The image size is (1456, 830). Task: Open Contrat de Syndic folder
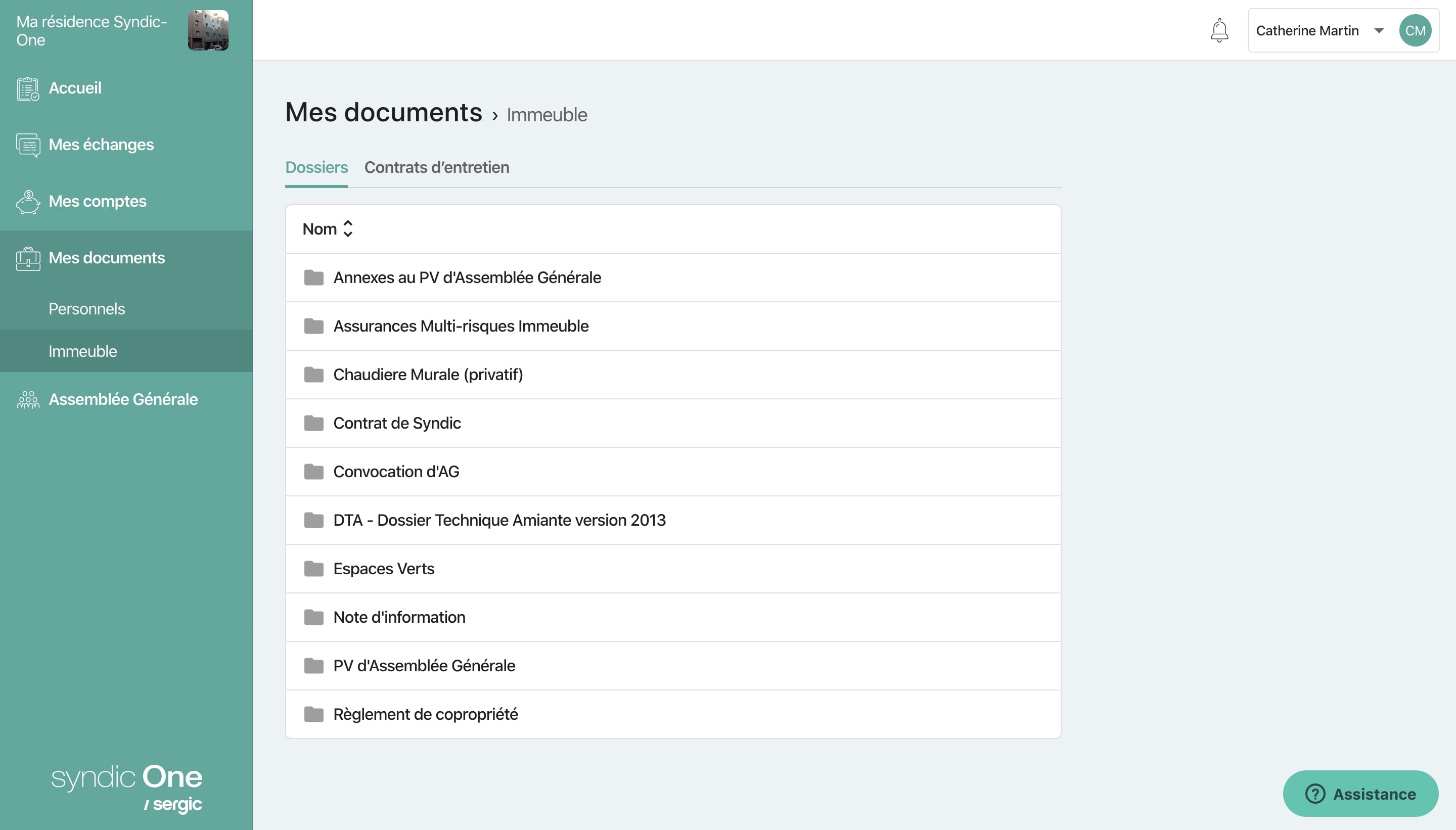pyautogui.click(x=673, y=423)
